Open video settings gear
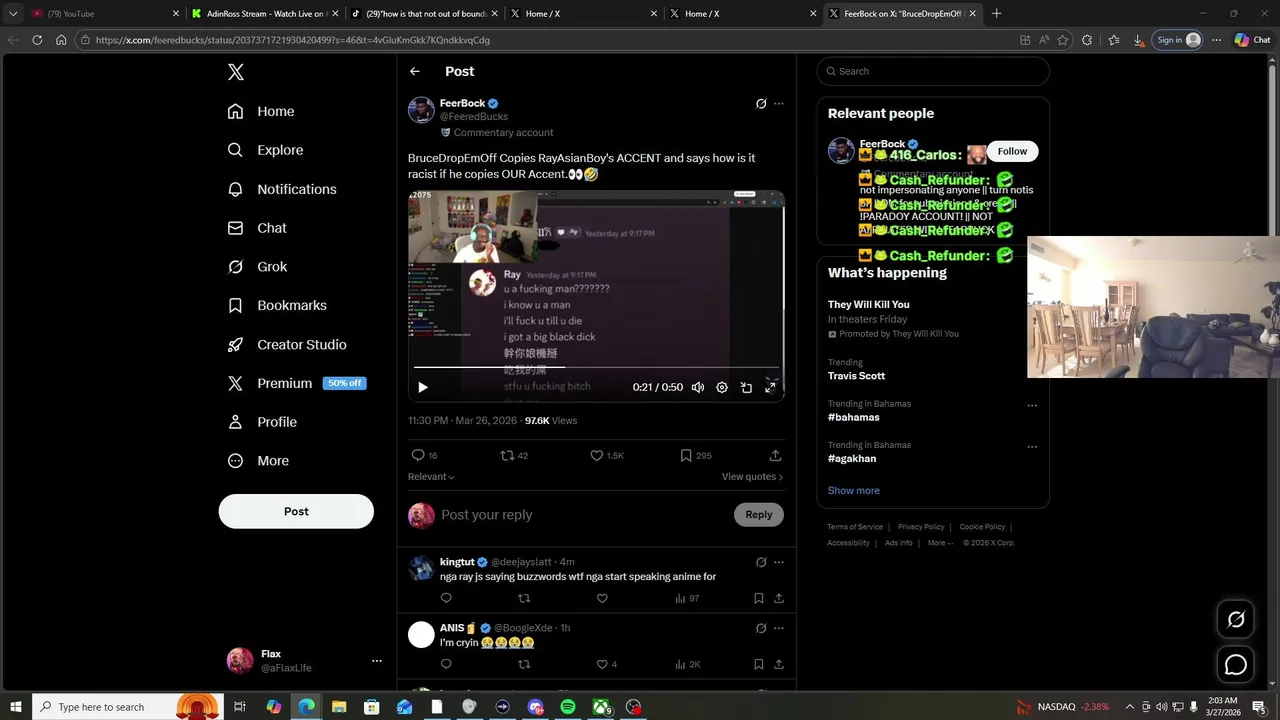This screenshot has height=720, width=1280. click(x=722, y=387)
